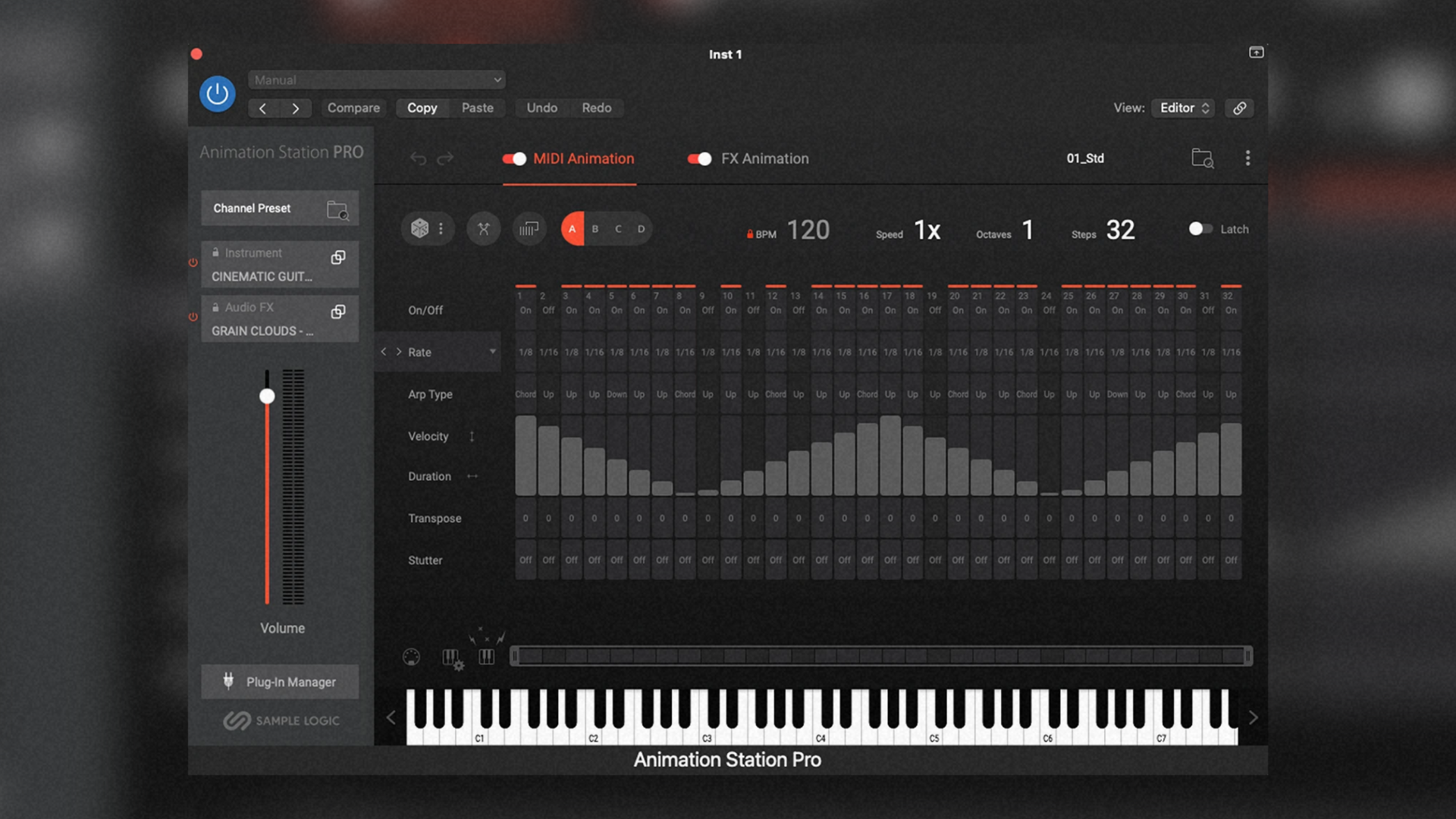Select pattern D tab
Screen dimensions: 1456x819
(641, 228)
